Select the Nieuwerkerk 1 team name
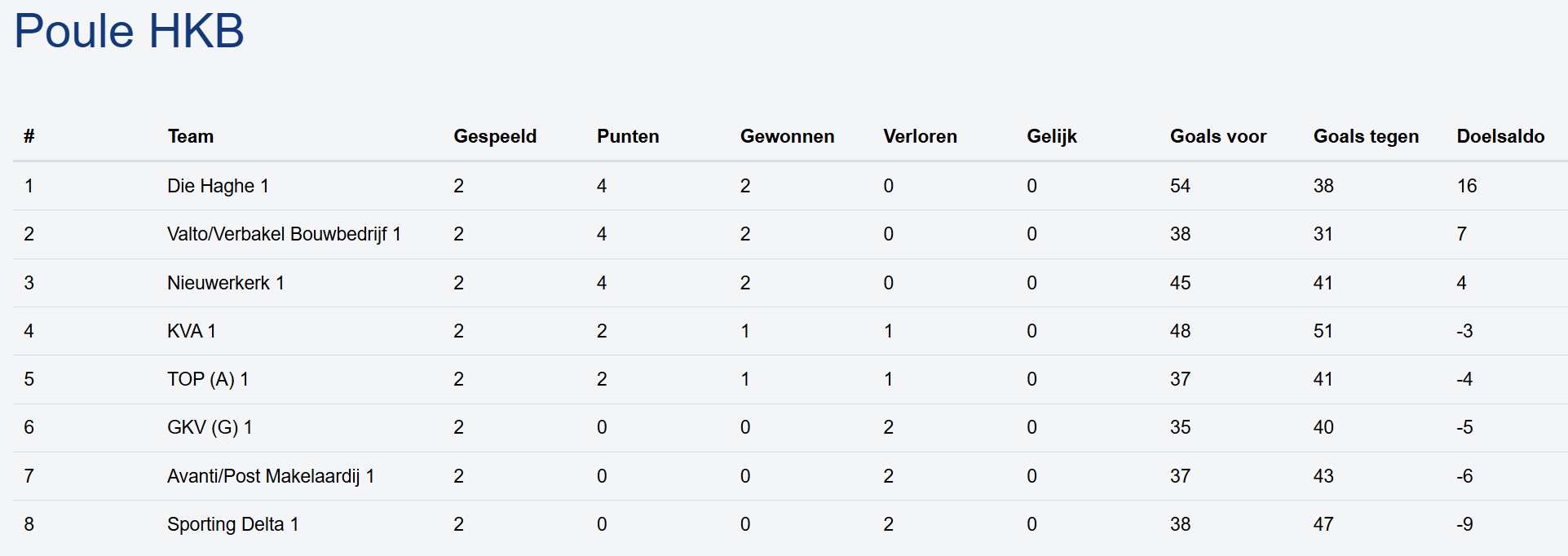The height and width of the screenshot is (556, 1568). 225,283
